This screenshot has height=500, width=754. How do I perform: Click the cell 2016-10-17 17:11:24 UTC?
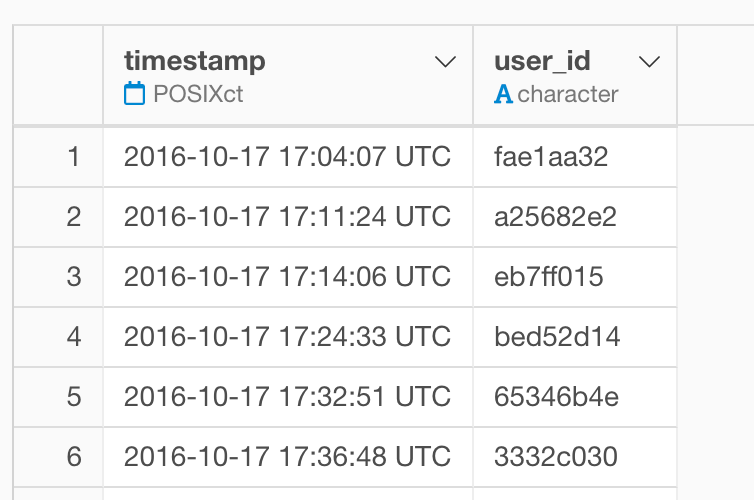point(288,217)
